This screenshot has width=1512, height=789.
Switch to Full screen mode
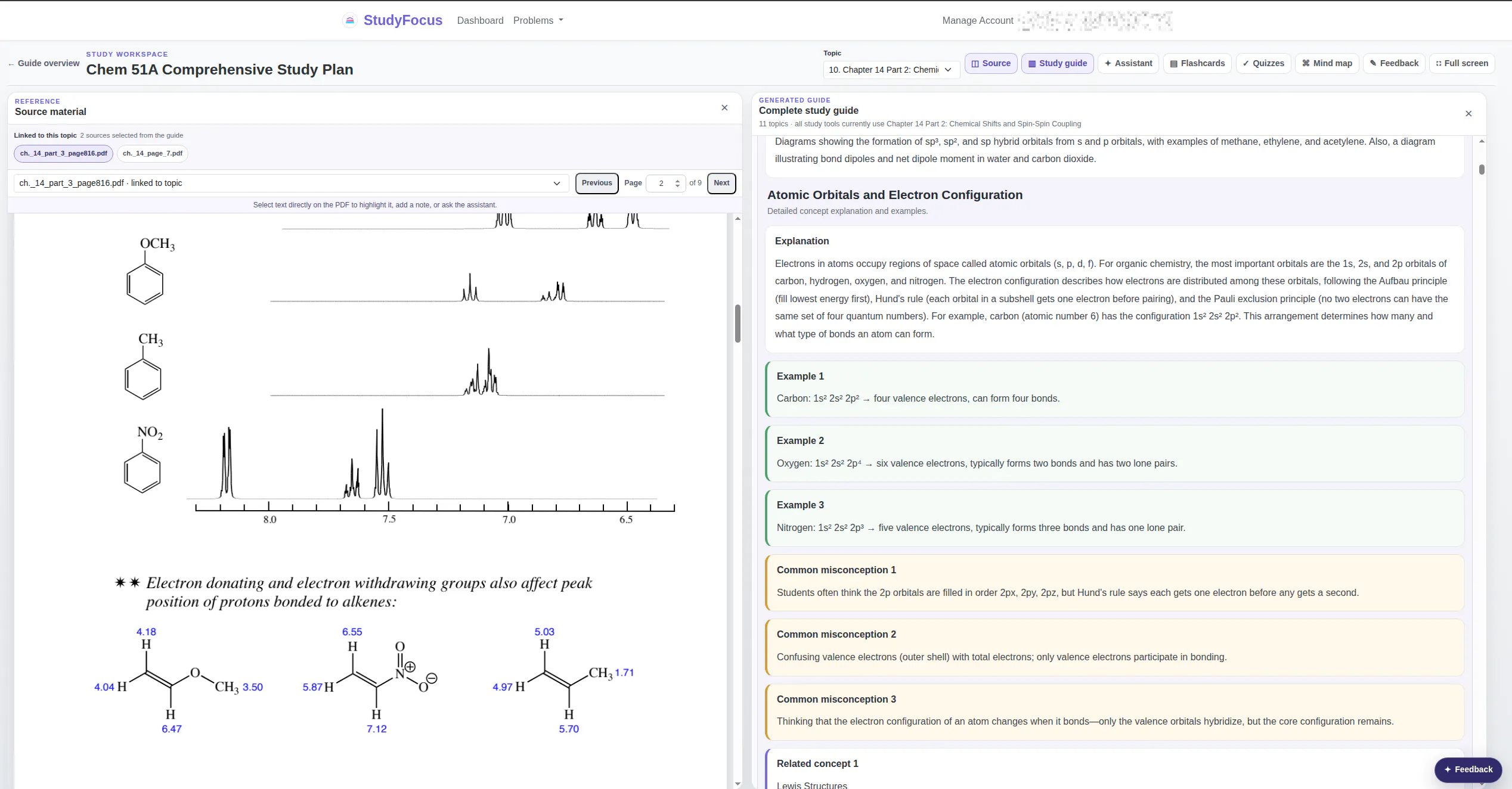pyautogui.click(x=1462, y=63)
